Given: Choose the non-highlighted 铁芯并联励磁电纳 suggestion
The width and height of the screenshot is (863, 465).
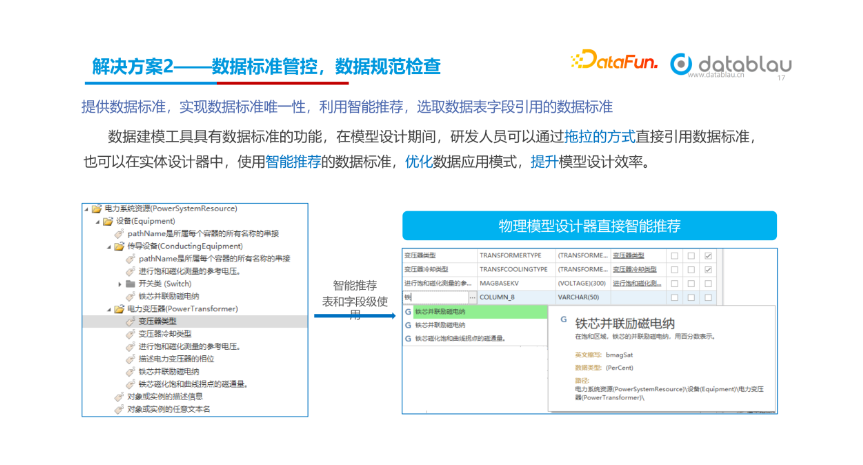Looking at the screenshot, I should click(x=476, y=325).
